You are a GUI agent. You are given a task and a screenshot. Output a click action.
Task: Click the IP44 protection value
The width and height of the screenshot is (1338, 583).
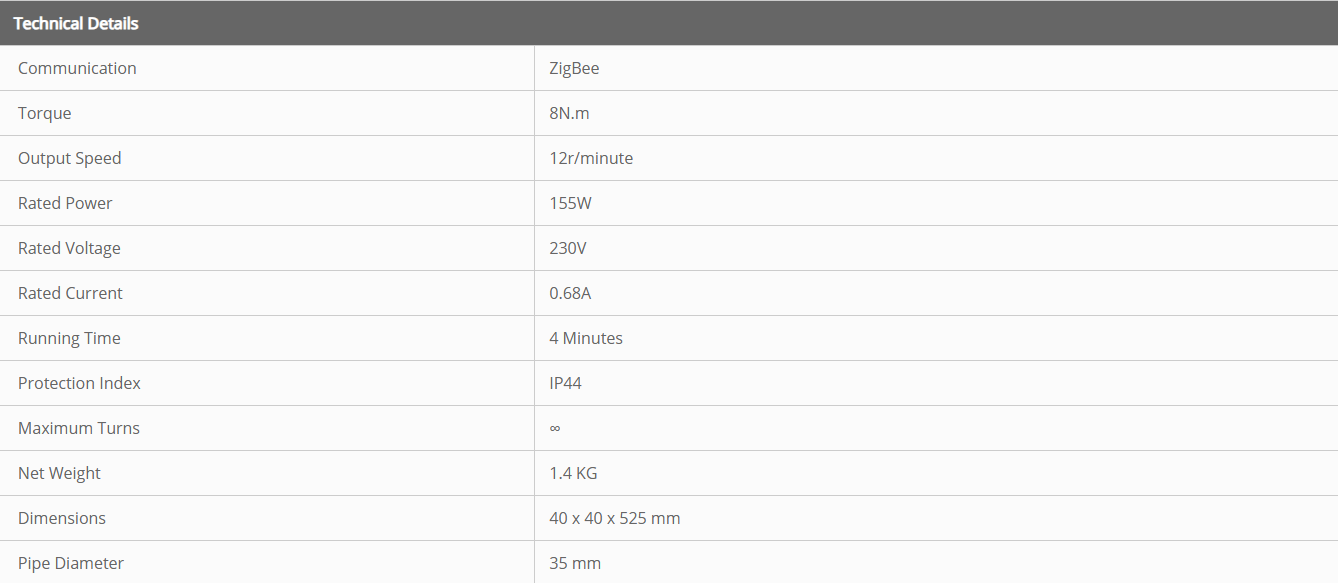[565, 383]
